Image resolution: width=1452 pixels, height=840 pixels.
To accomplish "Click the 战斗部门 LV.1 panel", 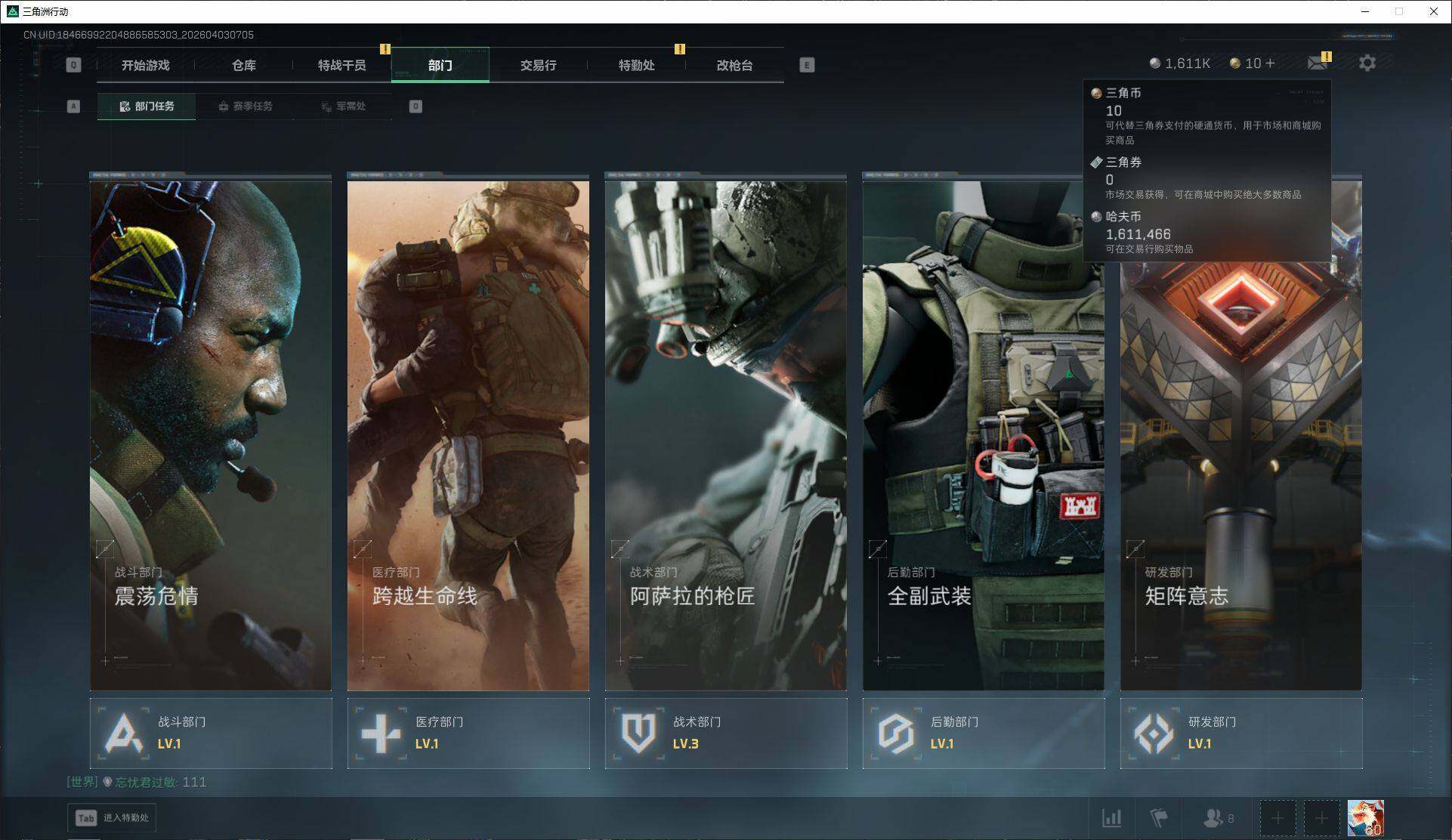I will 211,733.
